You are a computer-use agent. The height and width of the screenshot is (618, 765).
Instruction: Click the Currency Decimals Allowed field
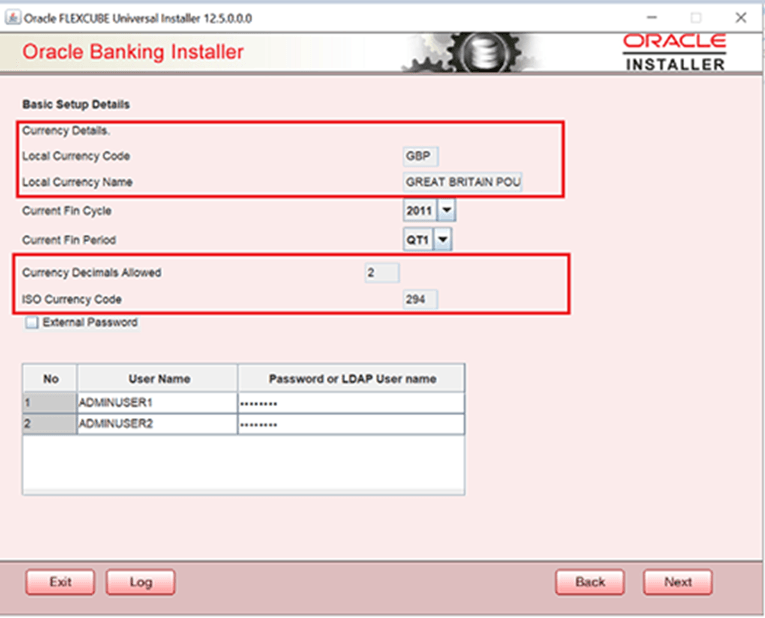coord(382,273)
